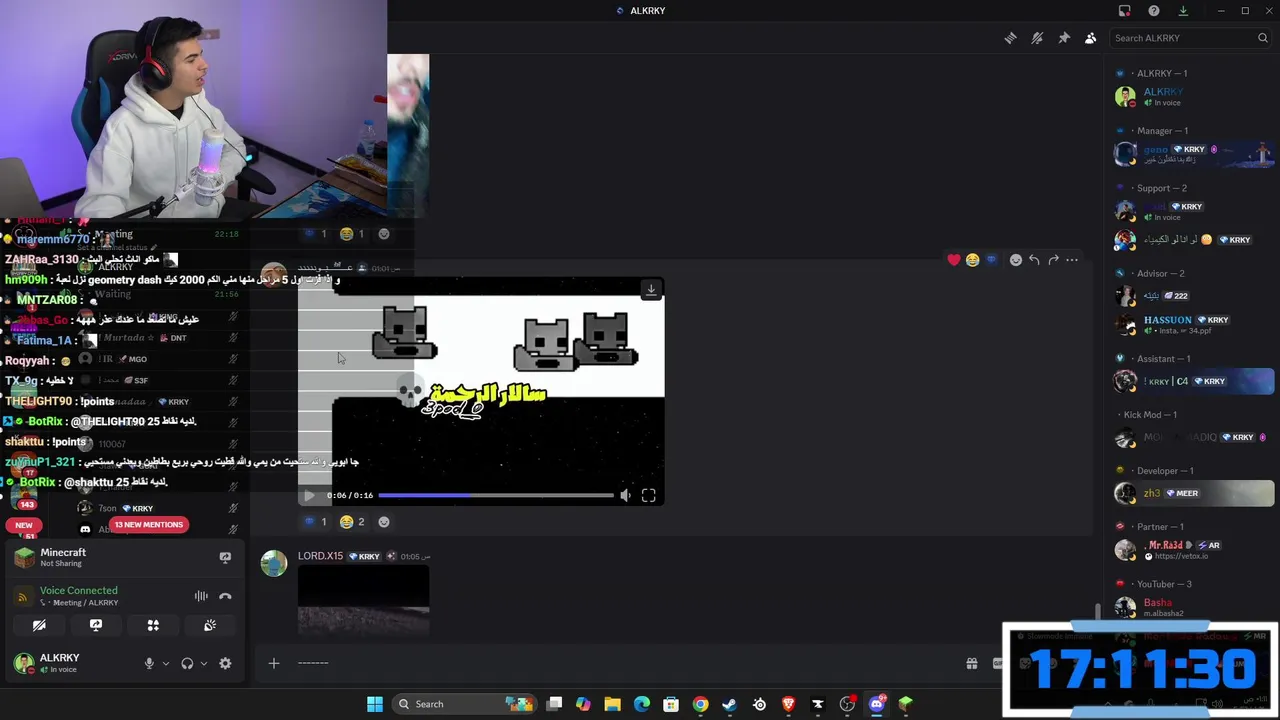Click the taskbar Search box
Screen dimensions: 1280x720
[465, 704]
